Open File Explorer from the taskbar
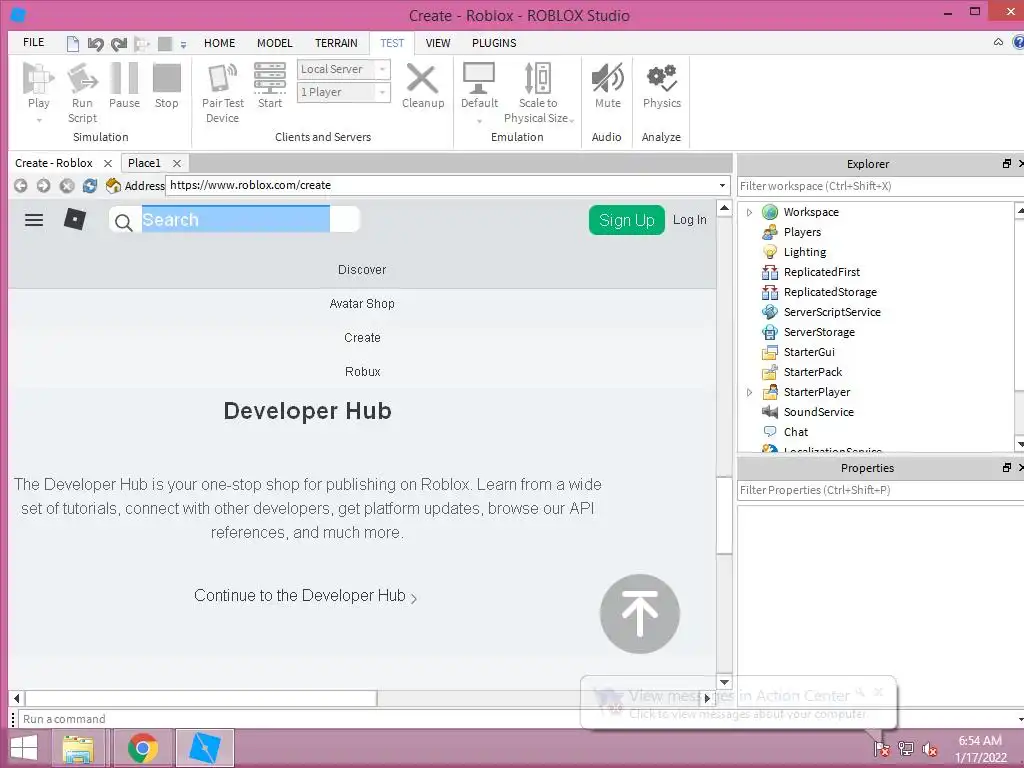 pos(78,748)
